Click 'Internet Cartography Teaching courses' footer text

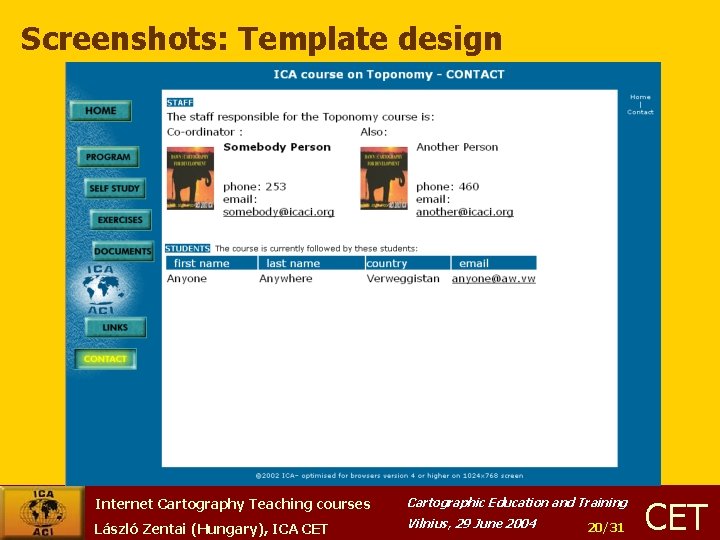(x=233, y=504)
